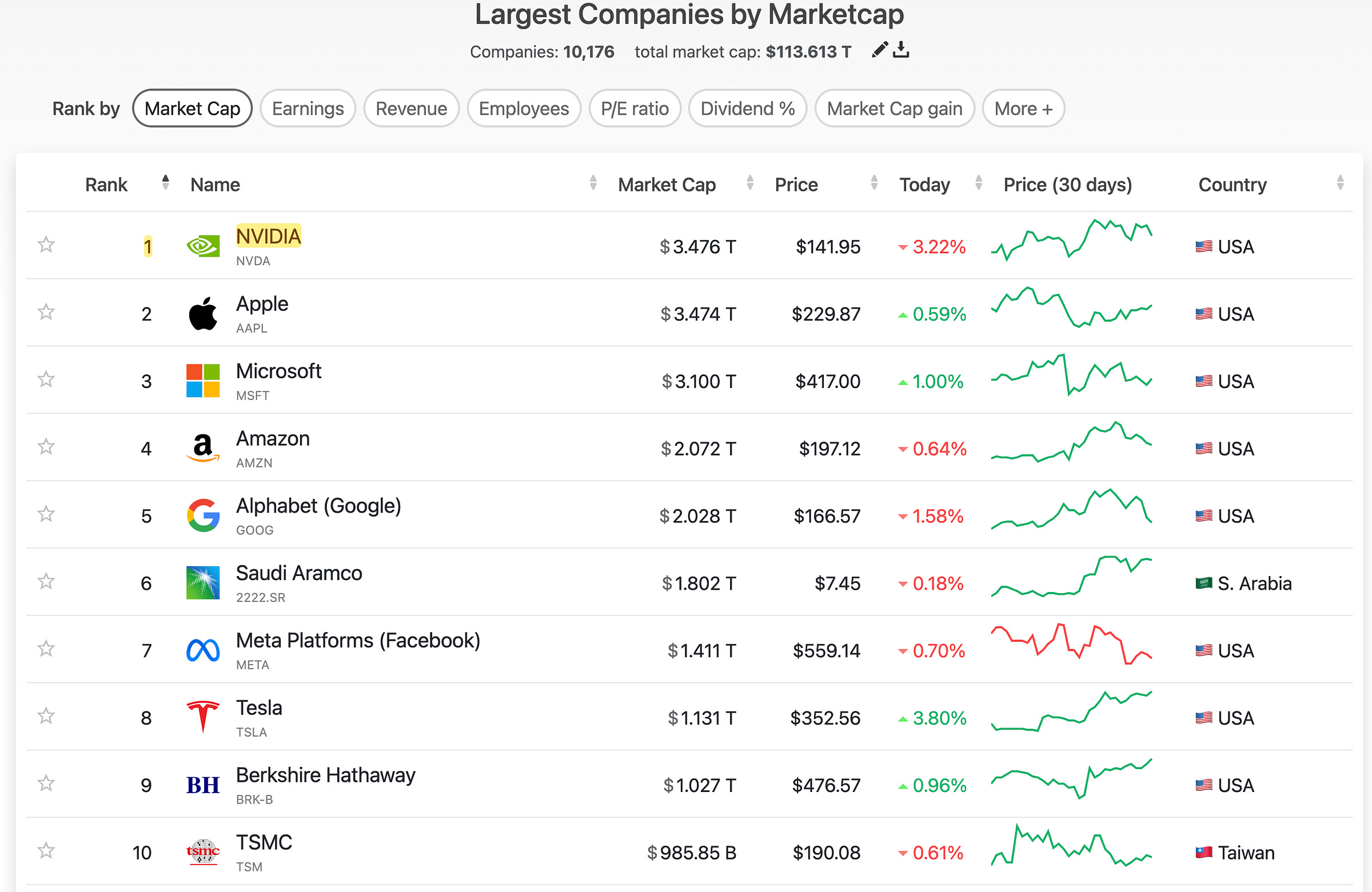Image resolution: width=1372 pixels, height=892 pixels.
Task: Open the TSMC company link
Action: point(264,842)
